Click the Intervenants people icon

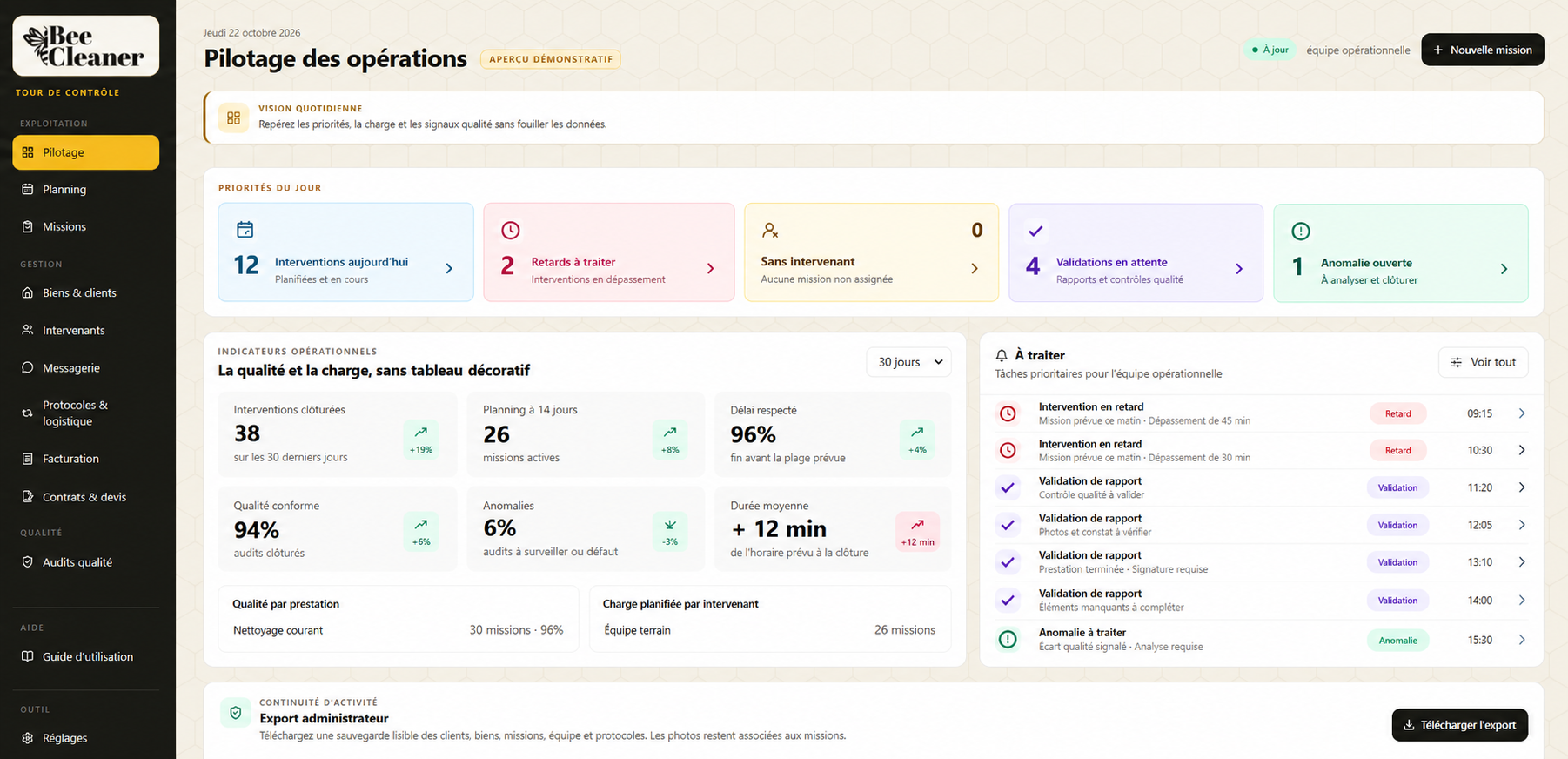point(28,330)
